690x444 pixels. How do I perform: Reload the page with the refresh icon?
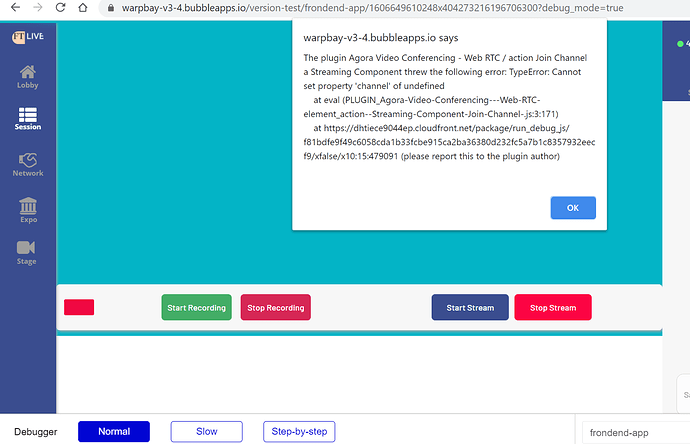tap(60, 7)
